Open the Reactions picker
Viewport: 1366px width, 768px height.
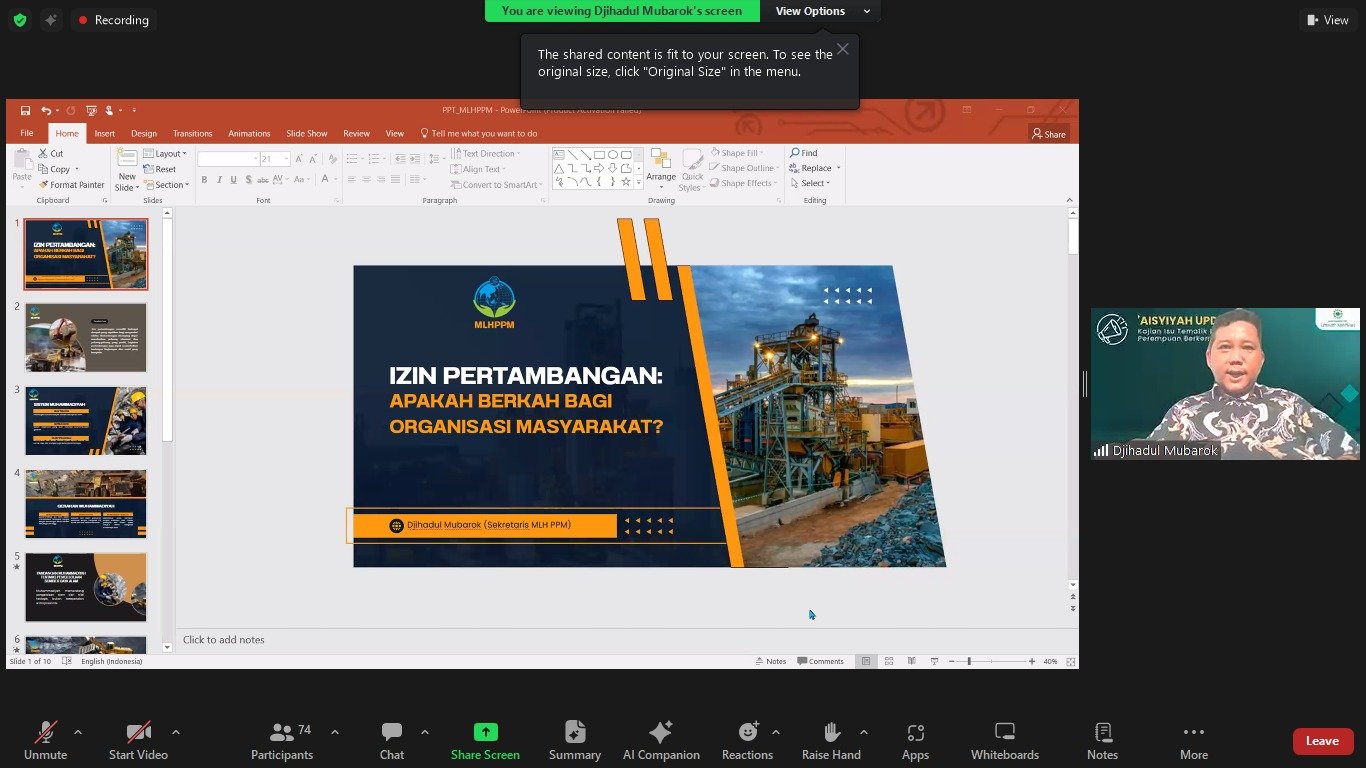coord(747,740)
